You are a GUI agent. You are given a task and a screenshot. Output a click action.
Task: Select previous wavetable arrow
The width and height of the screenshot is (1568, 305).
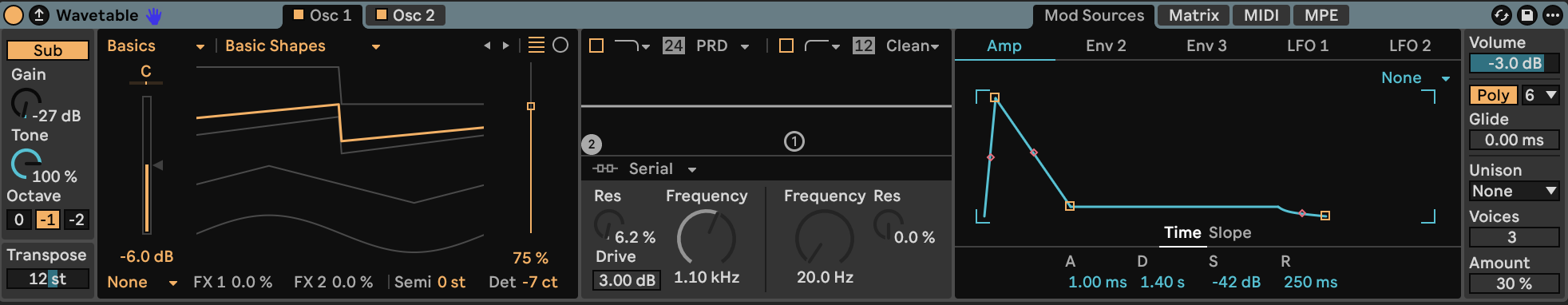(487, 46)
